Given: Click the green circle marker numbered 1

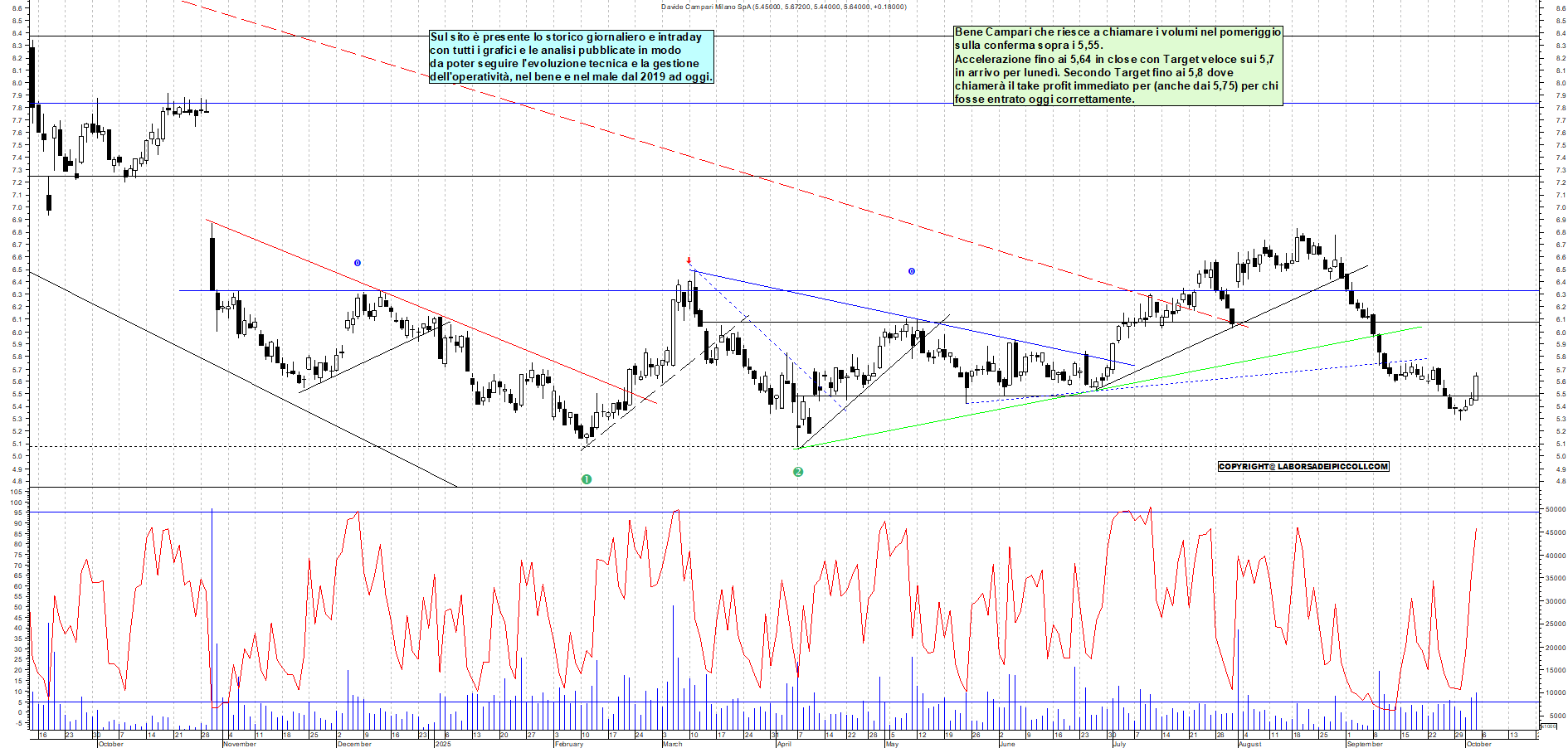Looking at the screenshot, I should 587,479.
